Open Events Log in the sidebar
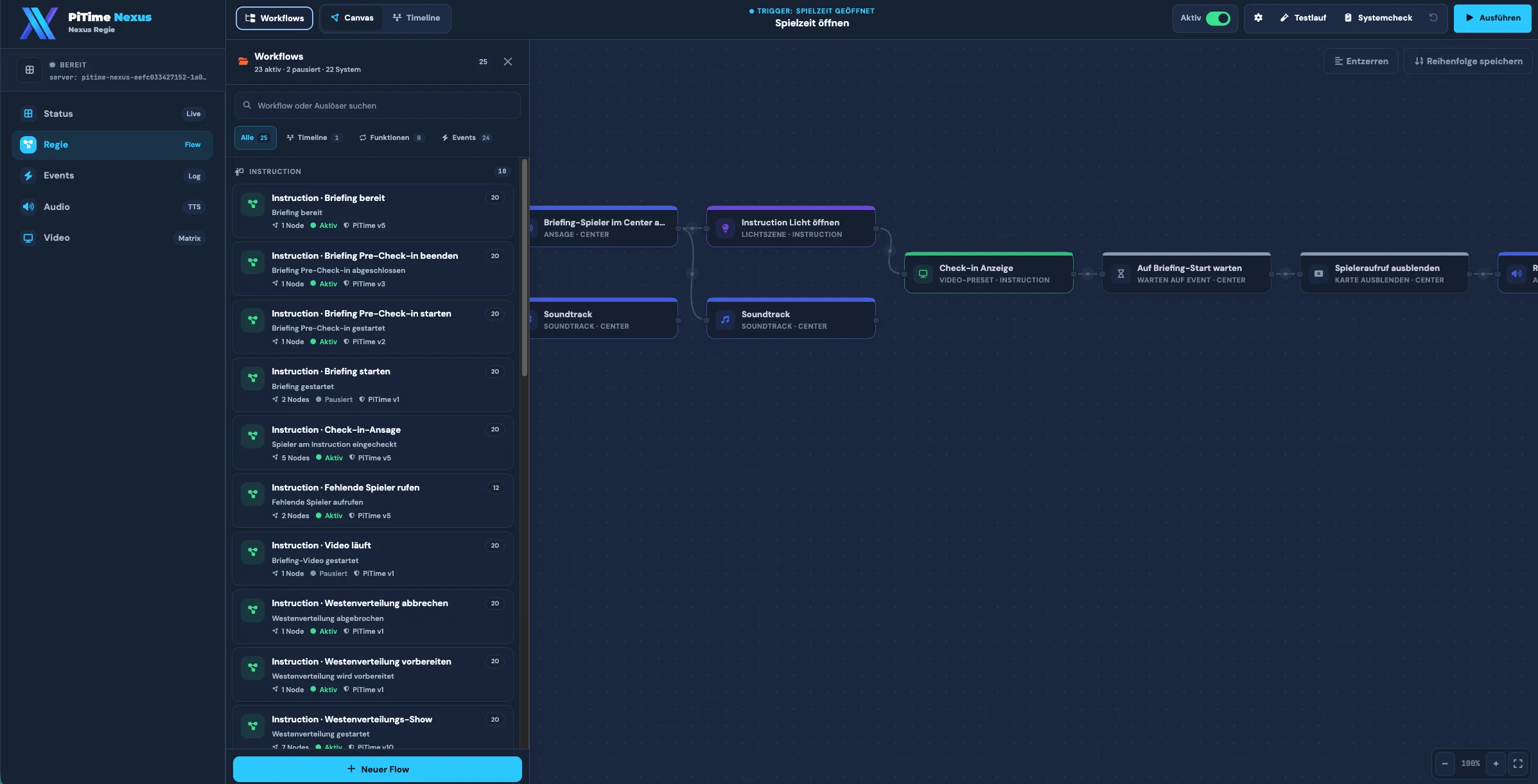This screenshot has height=784, width=1538. [x=112, y=176]
